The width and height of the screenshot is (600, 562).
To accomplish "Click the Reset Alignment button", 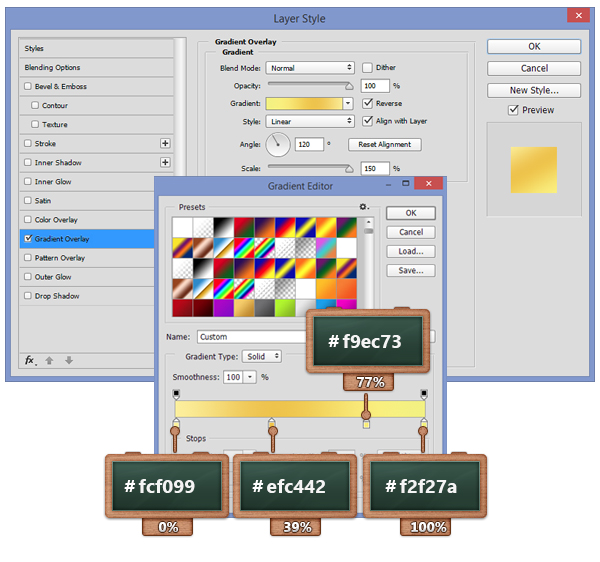I will click(385, 144).
